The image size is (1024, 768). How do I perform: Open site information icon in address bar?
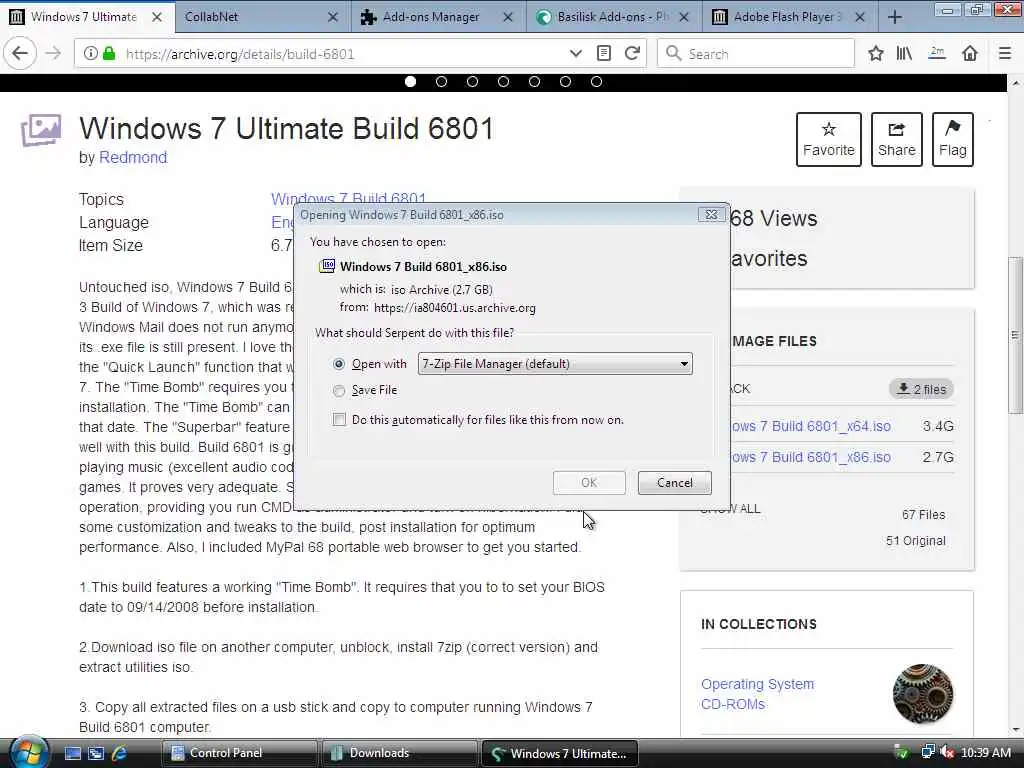(91, 54)
